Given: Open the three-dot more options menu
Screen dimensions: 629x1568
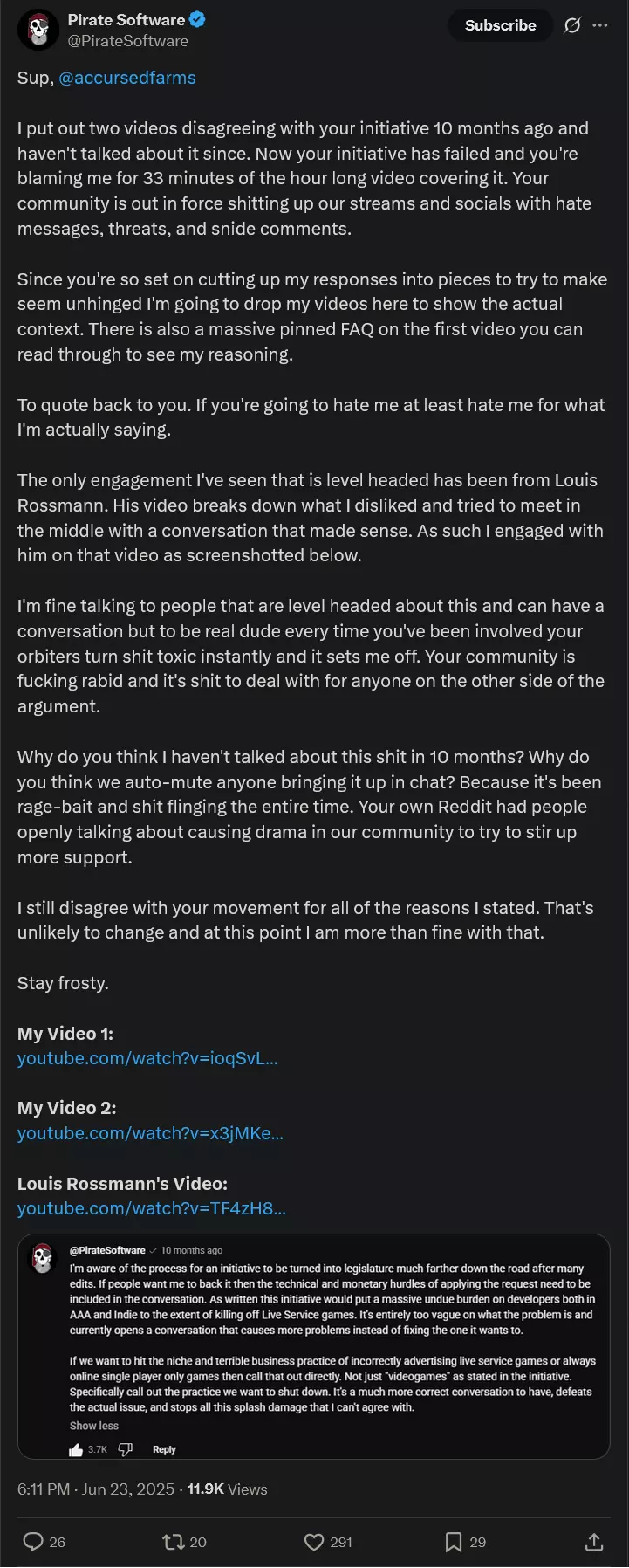Looking at the screenshot, I should pos(600,25).
